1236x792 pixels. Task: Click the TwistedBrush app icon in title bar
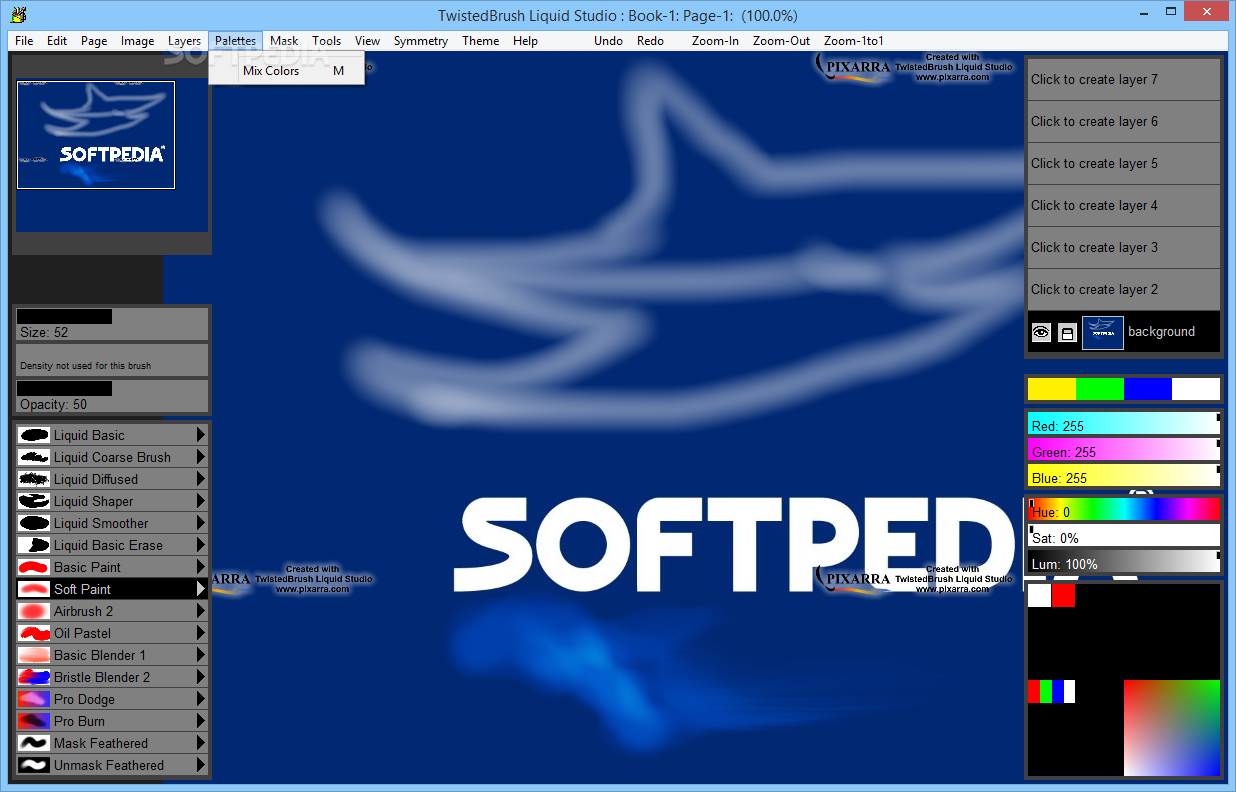pos(17,14)
